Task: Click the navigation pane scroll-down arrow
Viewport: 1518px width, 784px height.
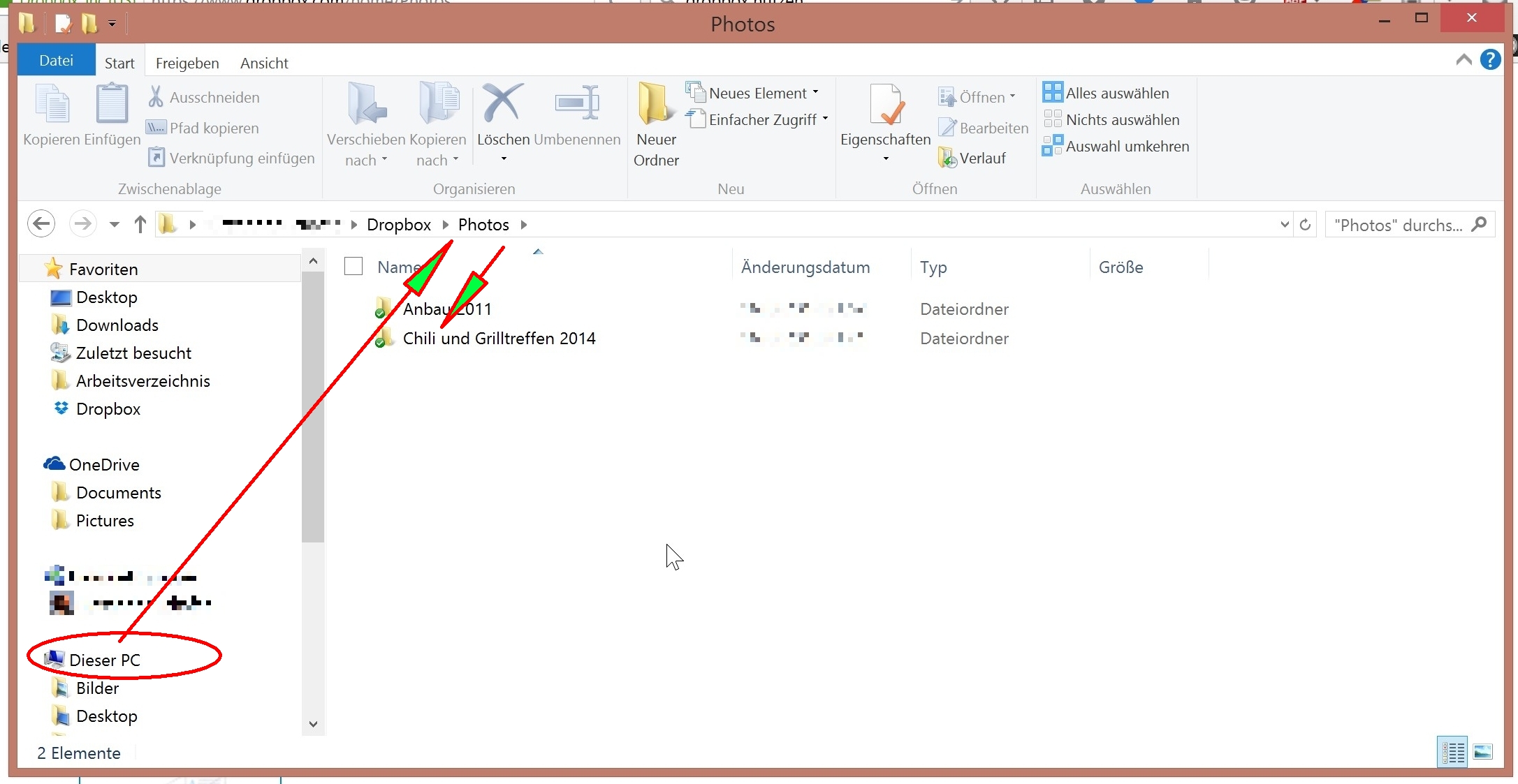Action: [313, 724]
